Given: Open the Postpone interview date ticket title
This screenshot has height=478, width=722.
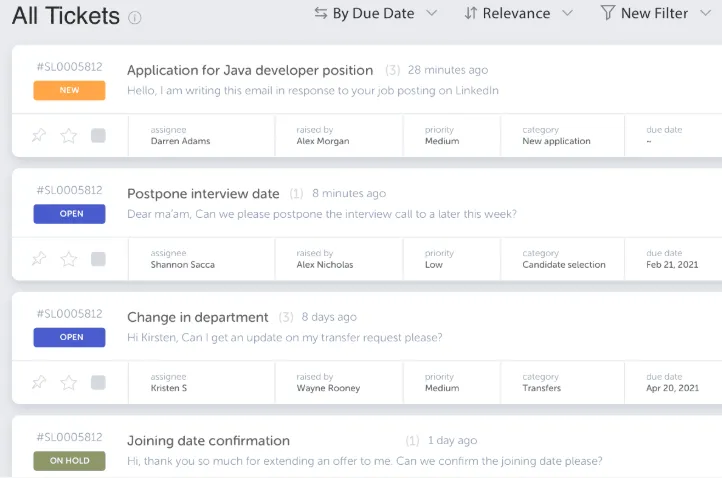Looking at the screenshot, I should click(203, 194).
